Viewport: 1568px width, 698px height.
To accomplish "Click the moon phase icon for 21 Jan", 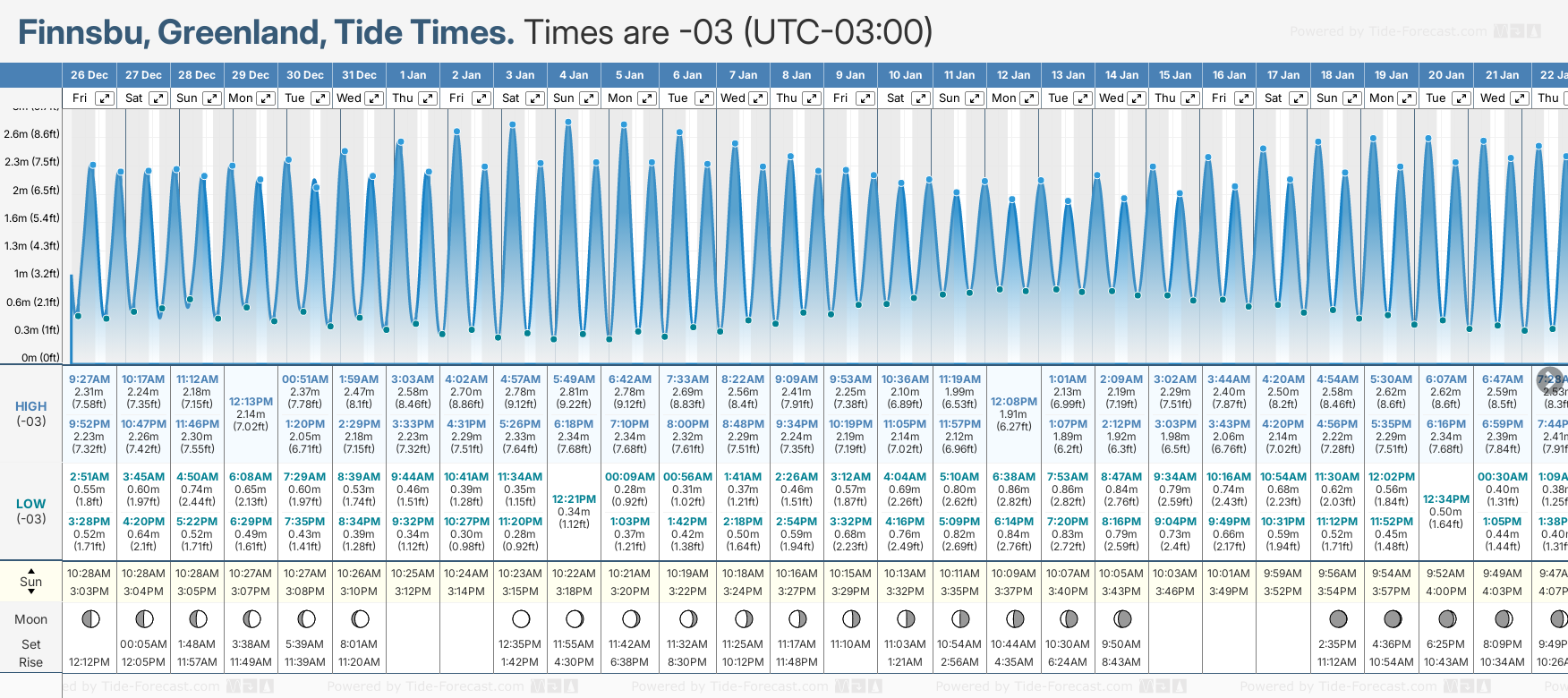I will point(1504,618).
